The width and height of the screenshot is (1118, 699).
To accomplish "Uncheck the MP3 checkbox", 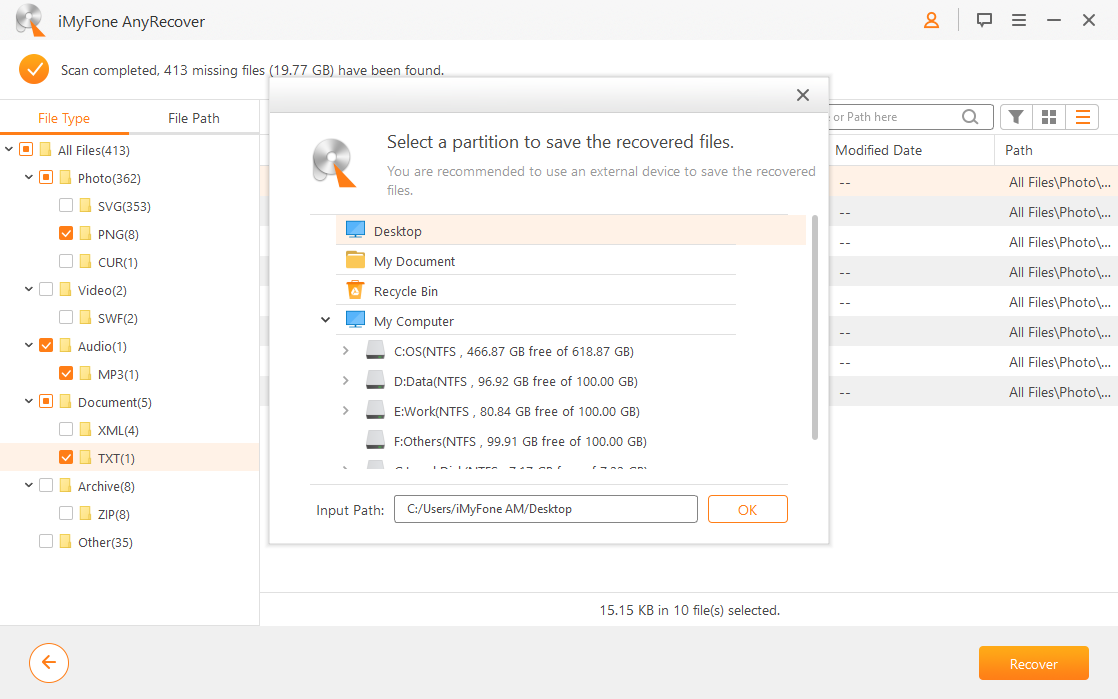I will coord(66,373).
